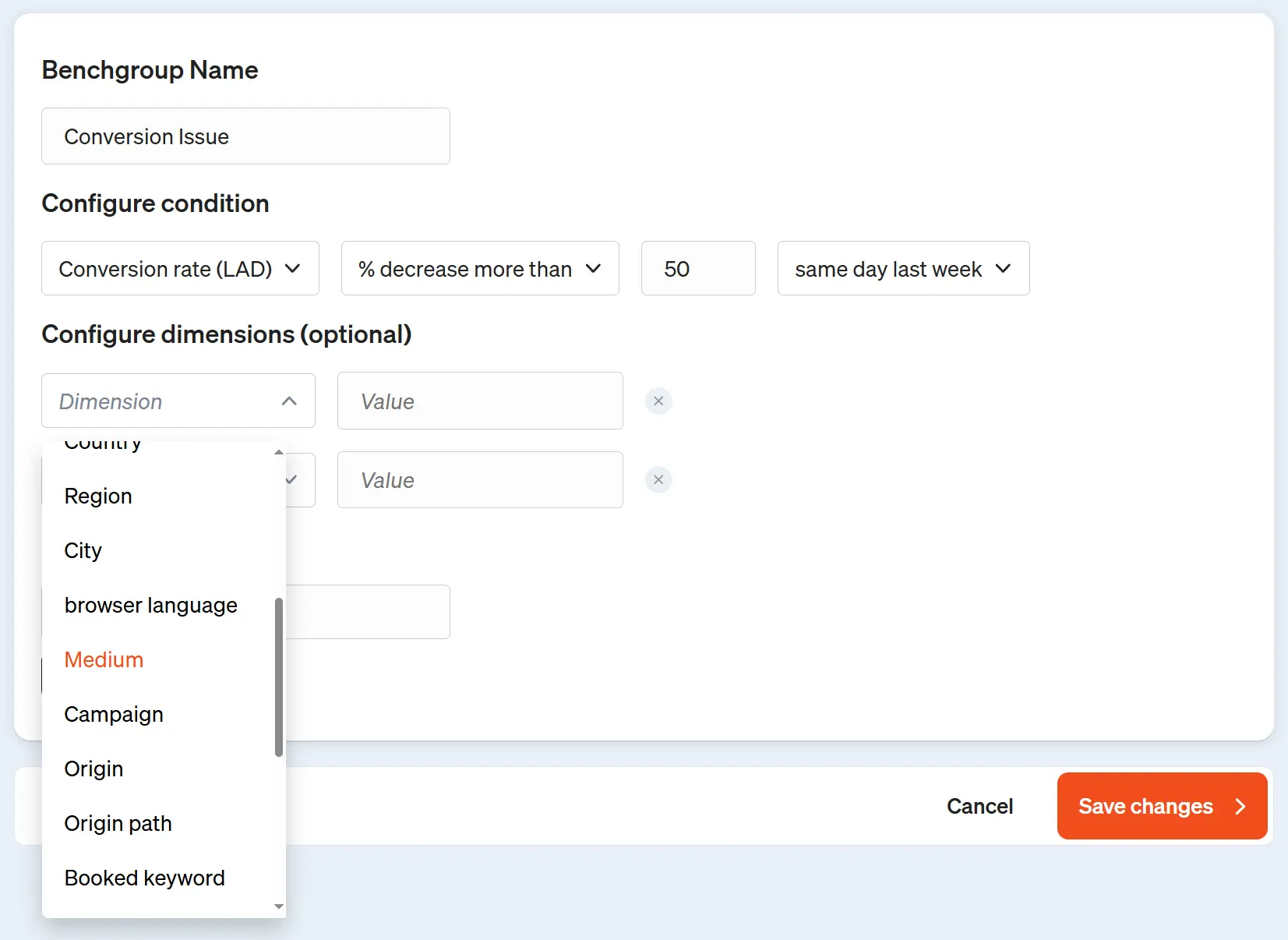Select the highlighted Medium option
Screen dimensions: 1288x940
[104, 660]
